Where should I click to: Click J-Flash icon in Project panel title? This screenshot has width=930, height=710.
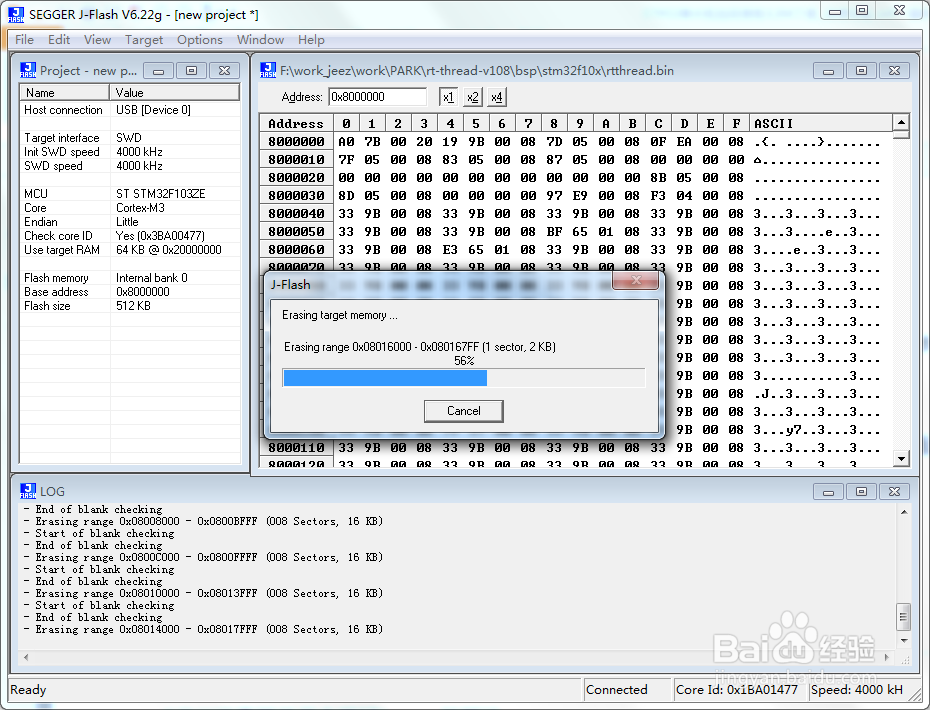[x=28, y=71]
